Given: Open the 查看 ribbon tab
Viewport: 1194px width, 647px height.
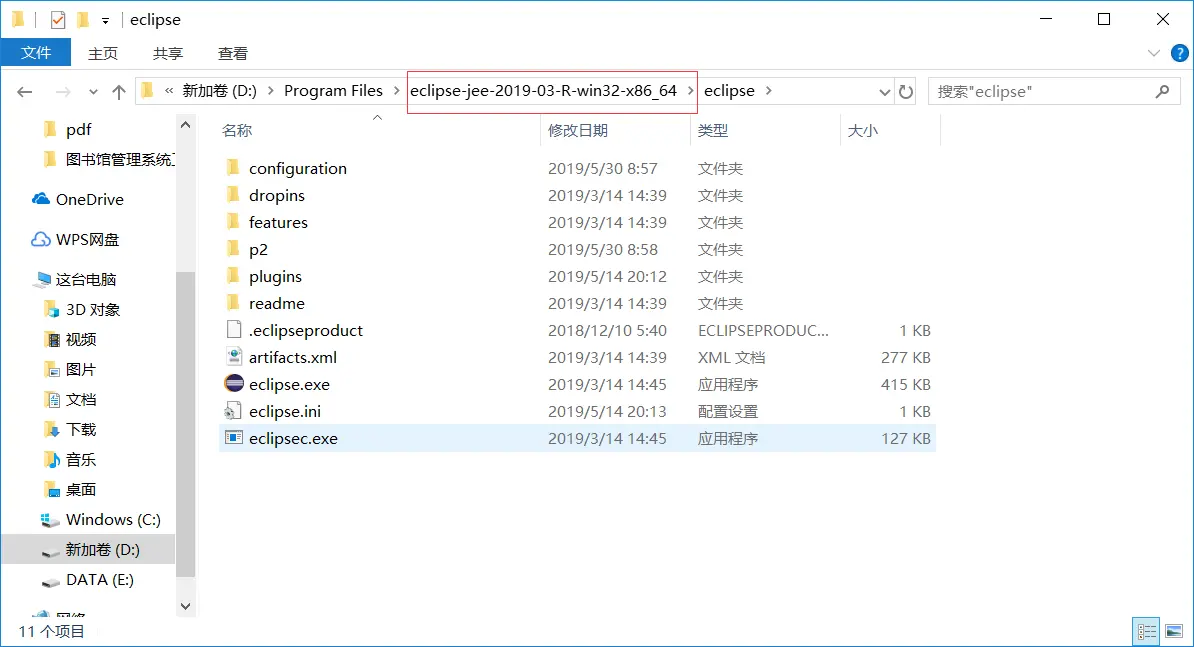Looking at the screenshot, I should pyautogui.click(x=232, y=53).
